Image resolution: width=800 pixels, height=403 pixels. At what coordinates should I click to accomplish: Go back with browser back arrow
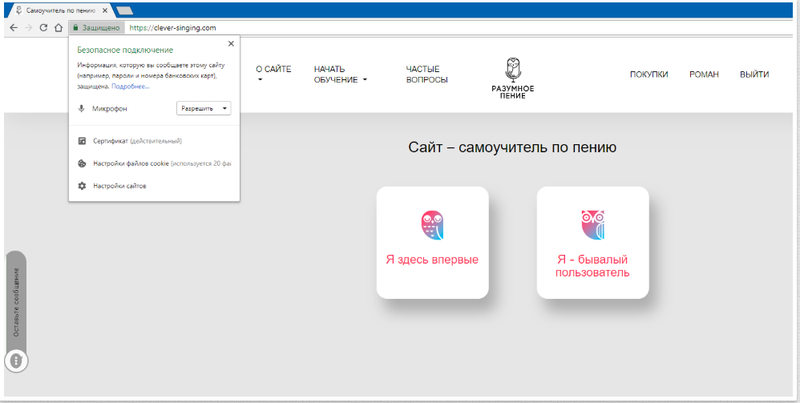pos(14,28)
